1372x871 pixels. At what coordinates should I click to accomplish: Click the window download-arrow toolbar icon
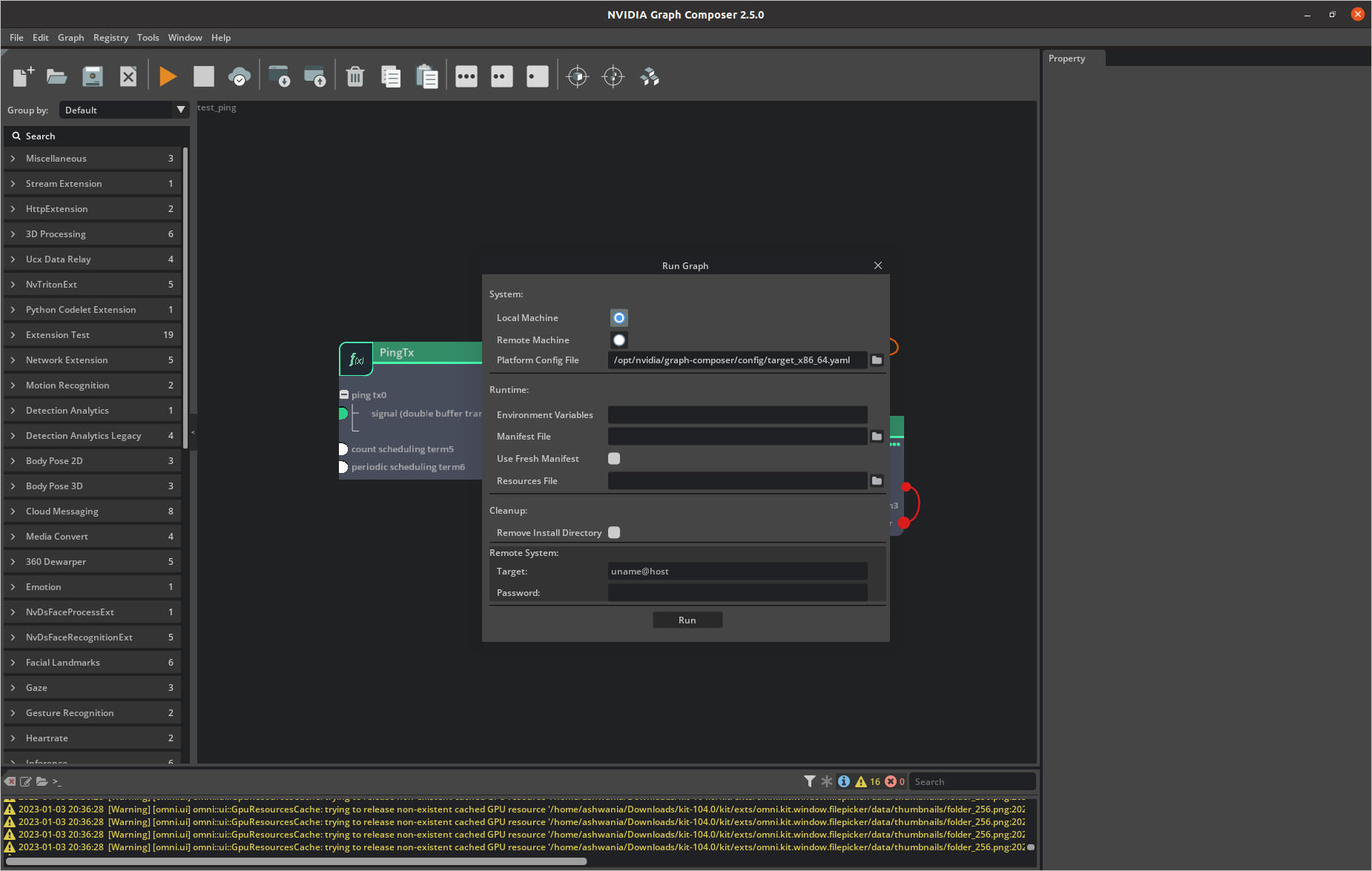(280, 76)
